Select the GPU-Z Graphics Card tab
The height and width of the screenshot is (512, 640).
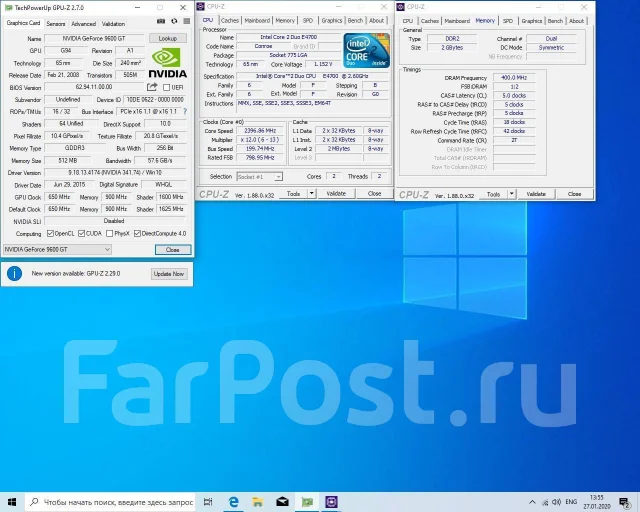click(x=23, y=23)
